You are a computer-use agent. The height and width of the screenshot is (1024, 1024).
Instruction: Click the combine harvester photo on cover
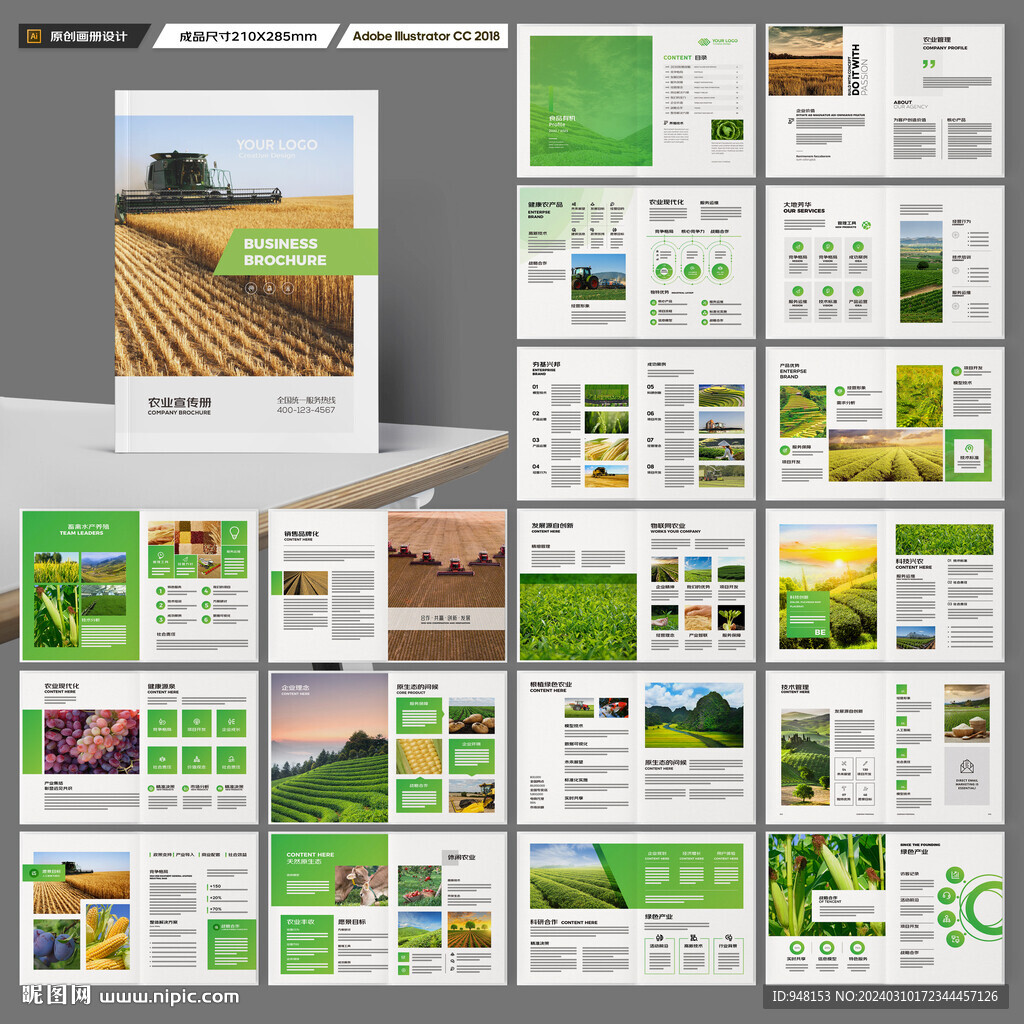234,246
